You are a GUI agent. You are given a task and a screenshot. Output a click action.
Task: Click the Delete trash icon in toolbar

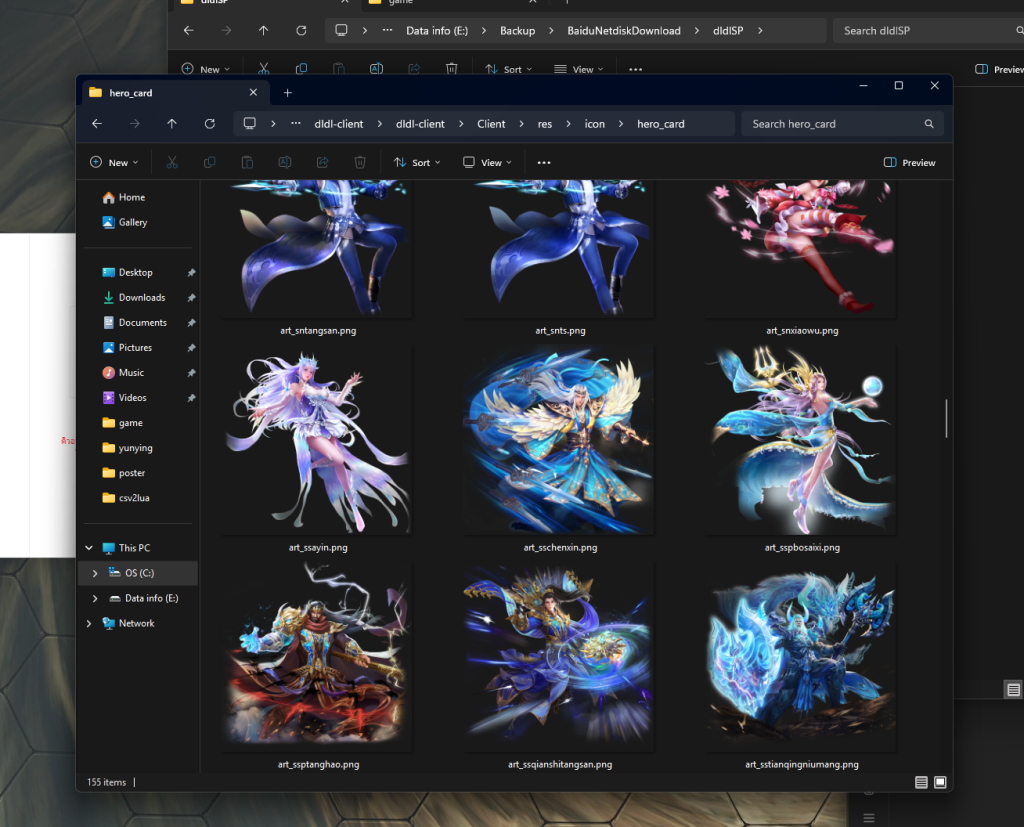point(360,162)
